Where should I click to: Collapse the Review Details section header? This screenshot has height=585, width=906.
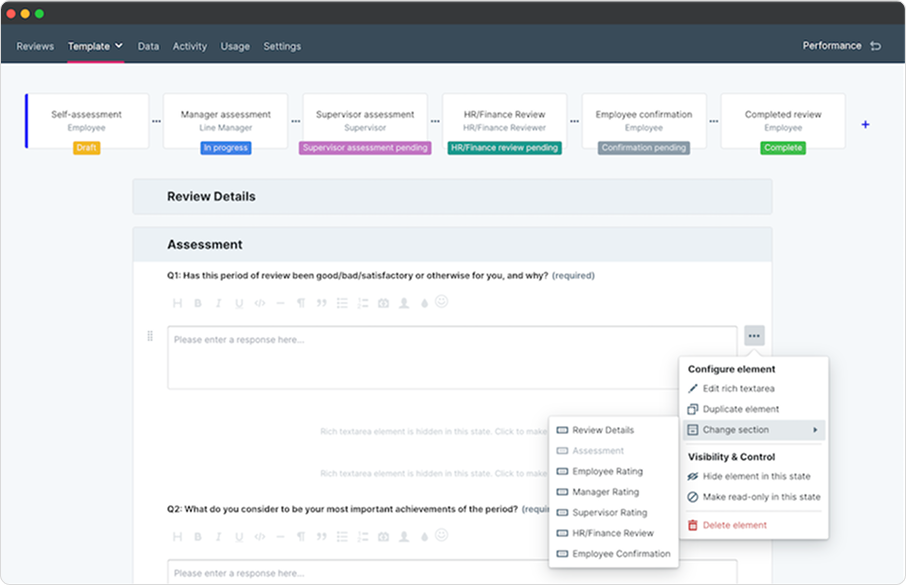(x=452, y=197)
